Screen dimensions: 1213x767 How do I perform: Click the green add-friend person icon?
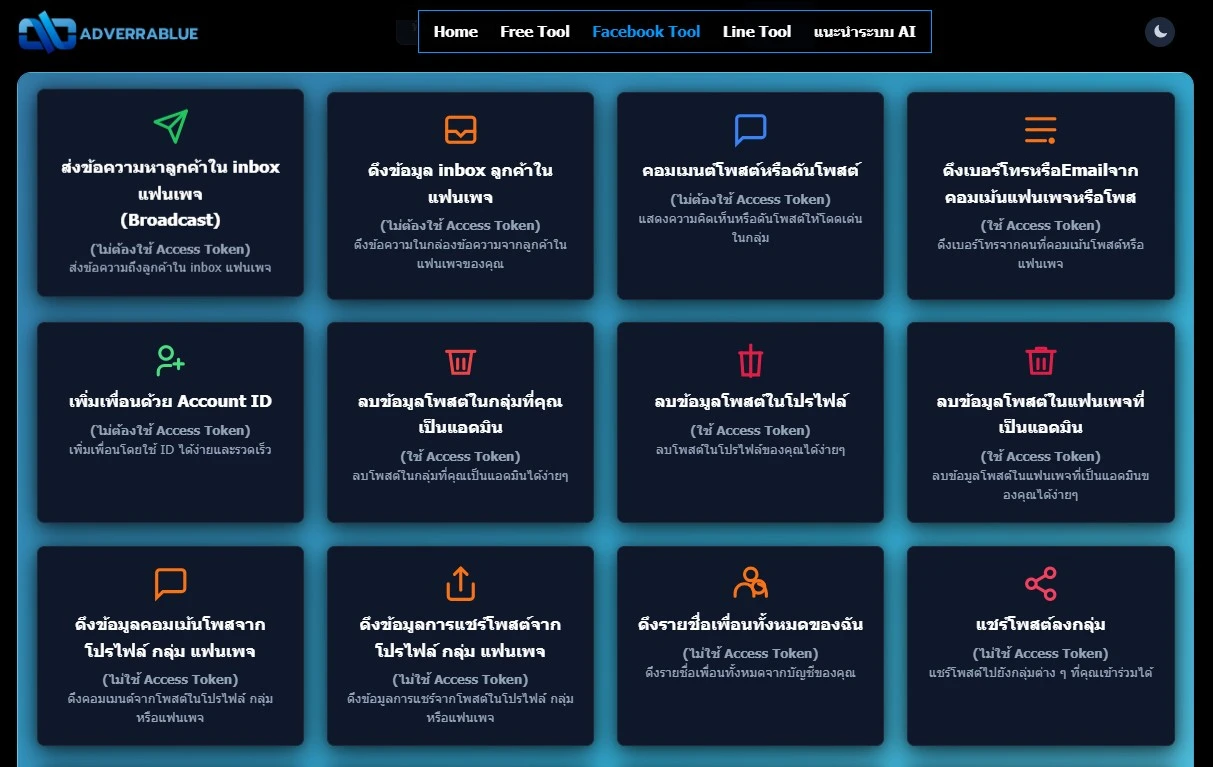[171, 360]
